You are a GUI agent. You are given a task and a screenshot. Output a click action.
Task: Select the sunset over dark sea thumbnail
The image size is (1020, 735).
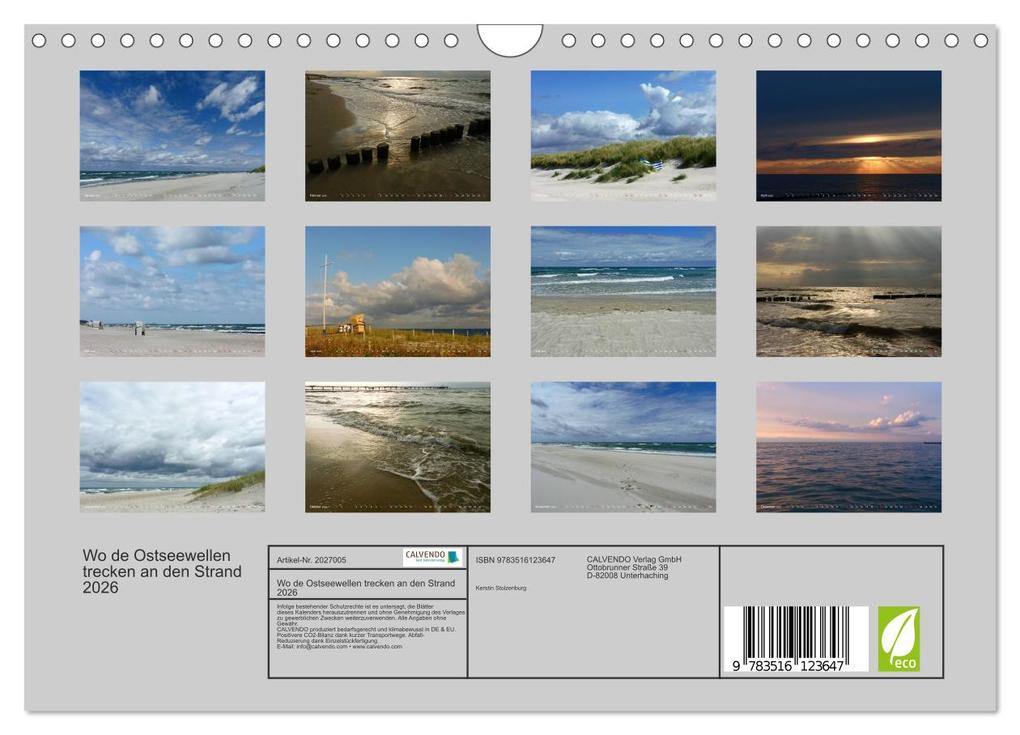(x=848, y=136)
